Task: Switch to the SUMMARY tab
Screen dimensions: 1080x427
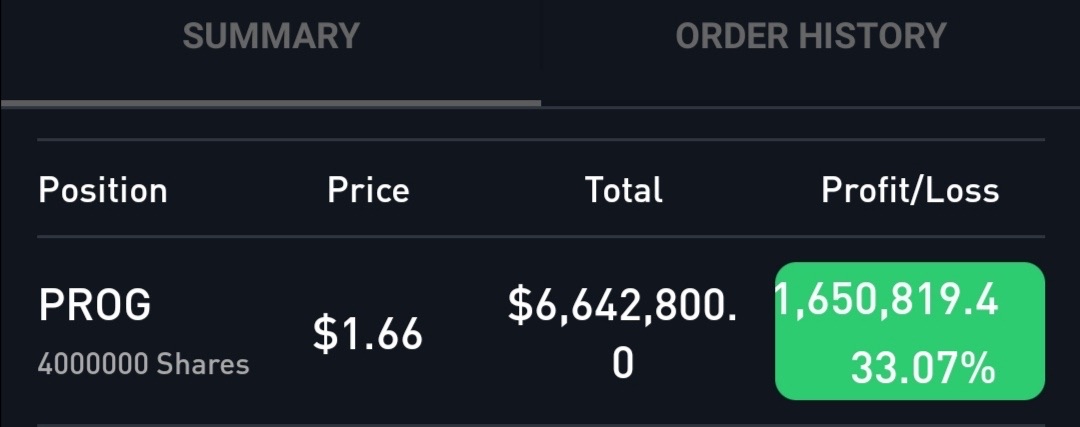Action: (271, 37)
